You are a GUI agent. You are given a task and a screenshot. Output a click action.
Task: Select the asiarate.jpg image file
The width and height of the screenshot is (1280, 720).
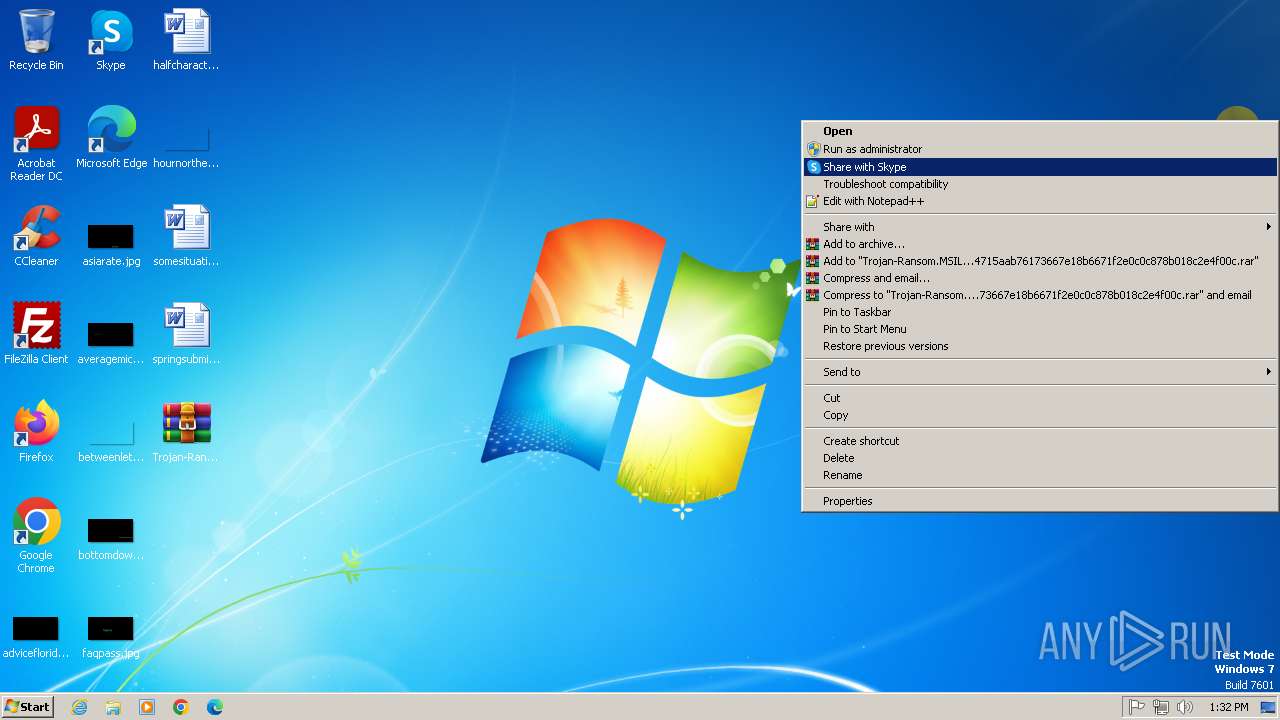[x=111, y=244]
